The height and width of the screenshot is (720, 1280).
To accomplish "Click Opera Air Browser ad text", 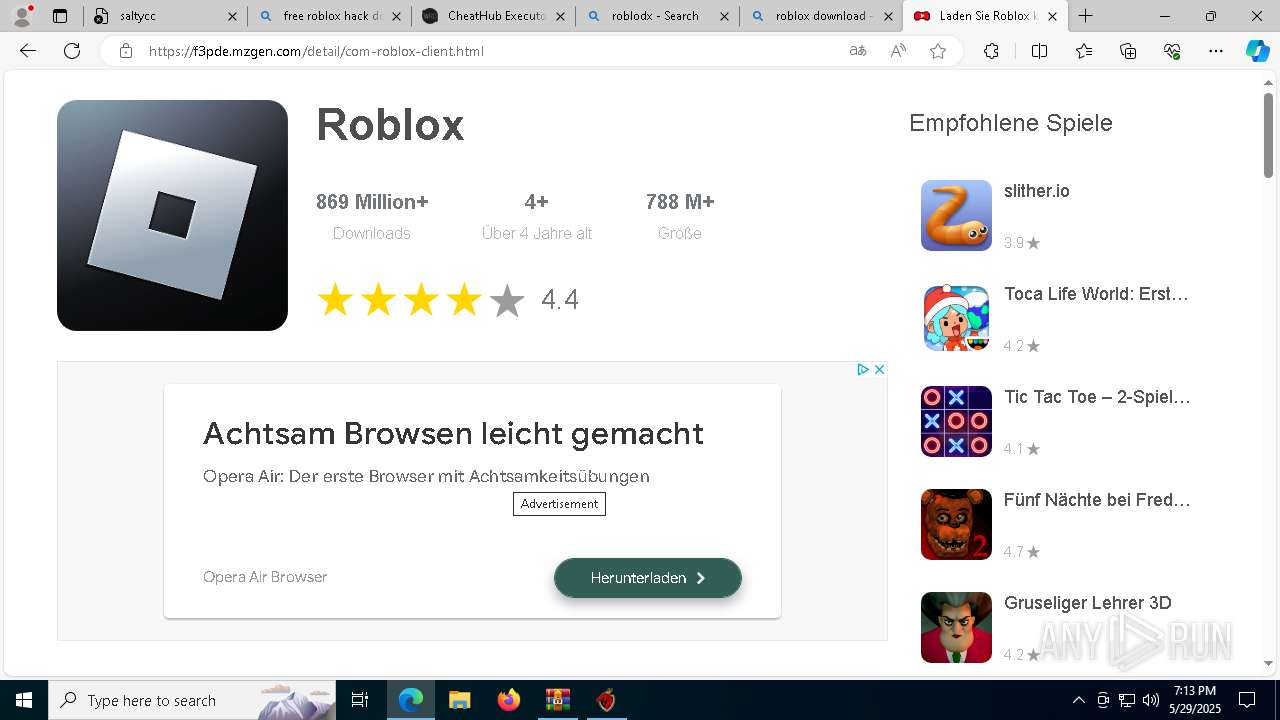I will coord(265,577).
